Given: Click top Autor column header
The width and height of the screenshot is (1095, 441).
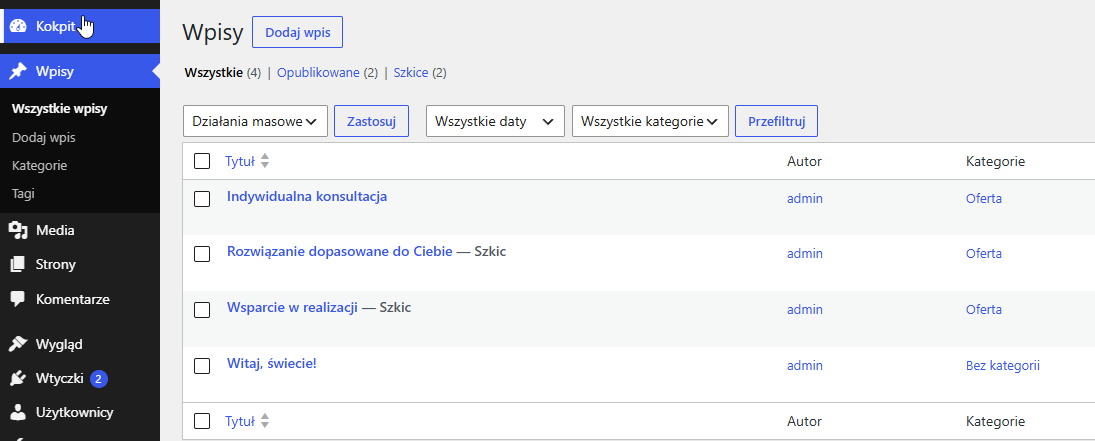Looking at the screenshot, I should (804, 161).
